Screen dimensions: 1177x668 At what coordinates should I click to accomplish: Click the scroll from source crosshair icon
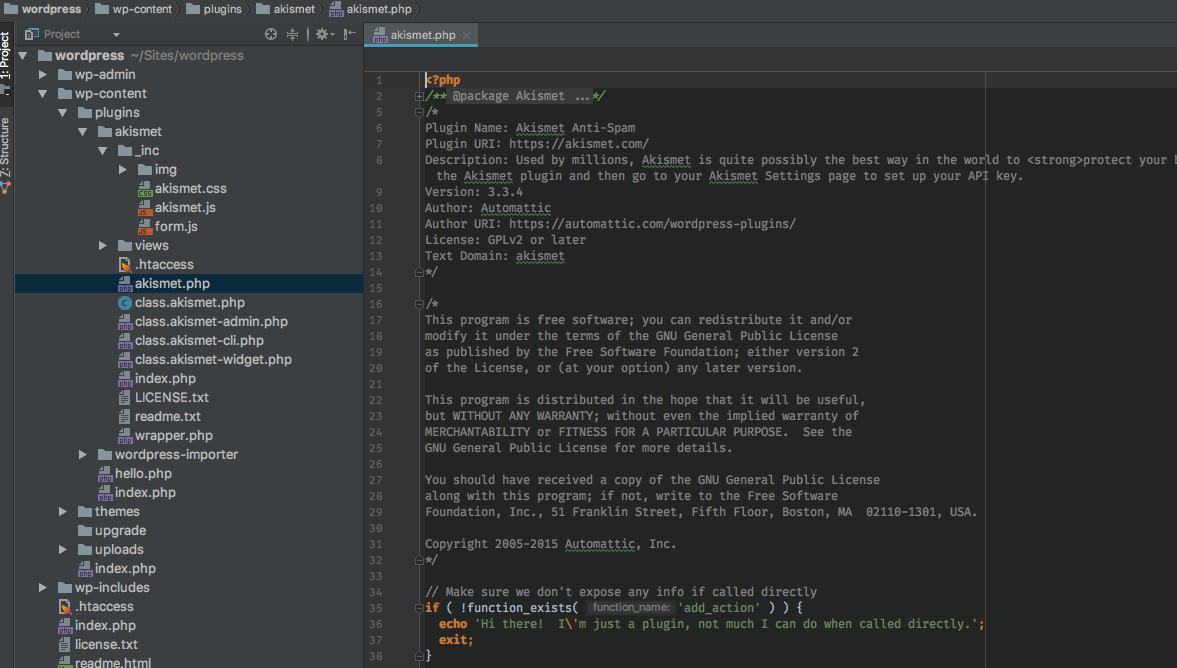pos(271,34)
